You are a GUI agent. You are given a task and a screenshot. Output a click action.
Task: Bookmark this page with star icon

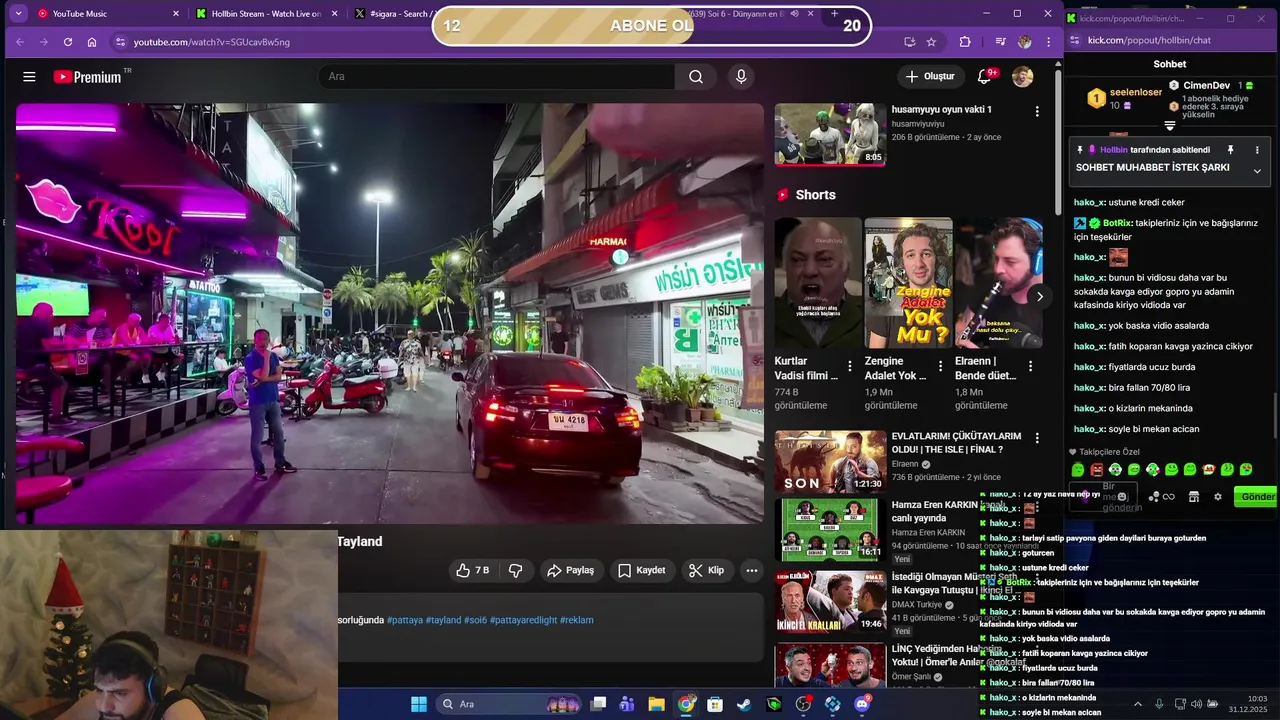coord(931,42)
